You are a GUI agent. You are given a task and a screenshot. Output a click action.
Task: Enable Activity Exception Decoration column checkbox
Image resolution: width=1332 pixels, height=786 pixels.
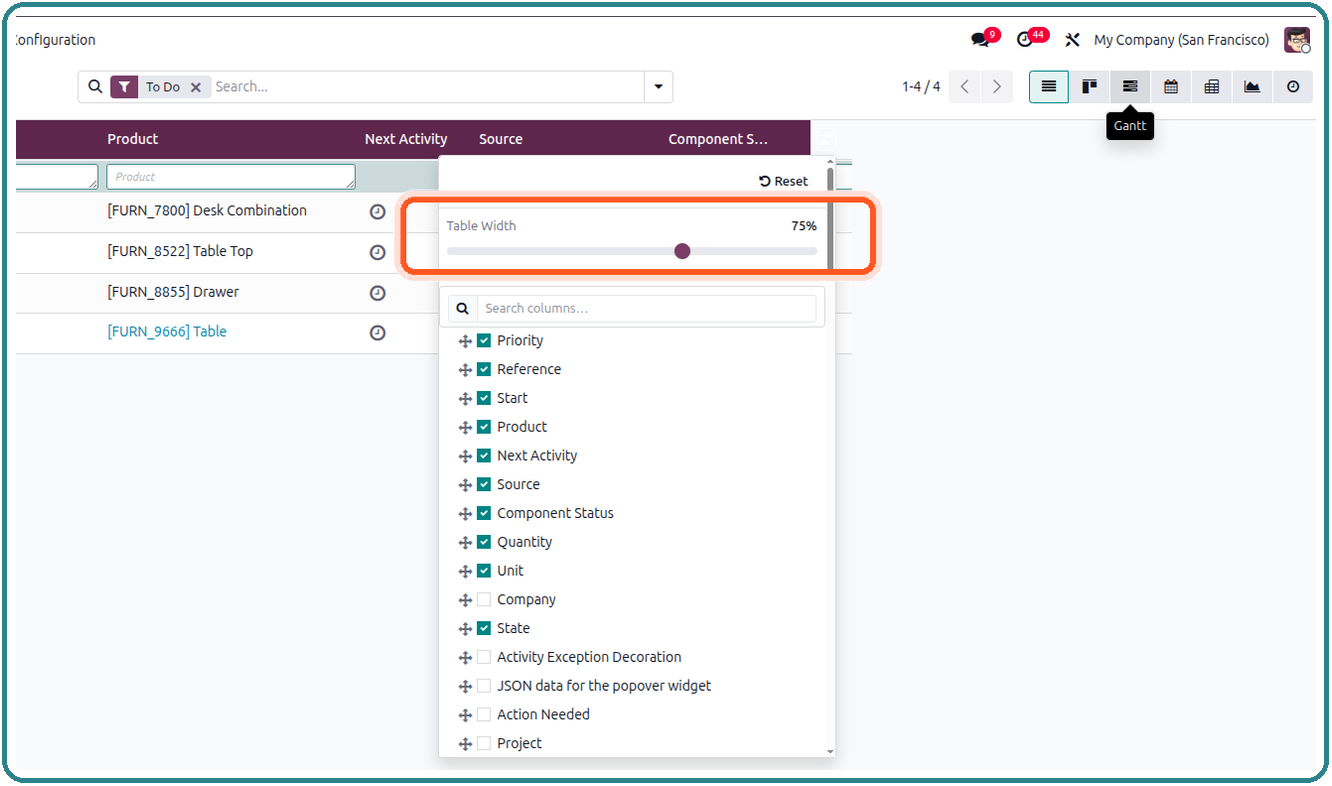tap(484, 658)
